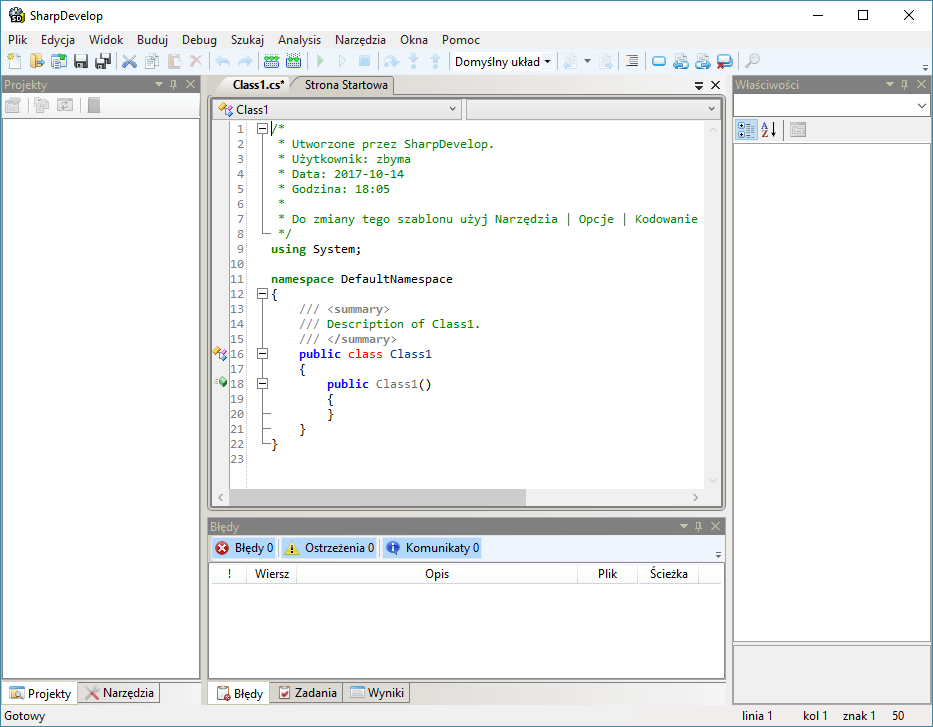
Task: Switch to the Strona Startowa tab
Action: click(346, 85)
